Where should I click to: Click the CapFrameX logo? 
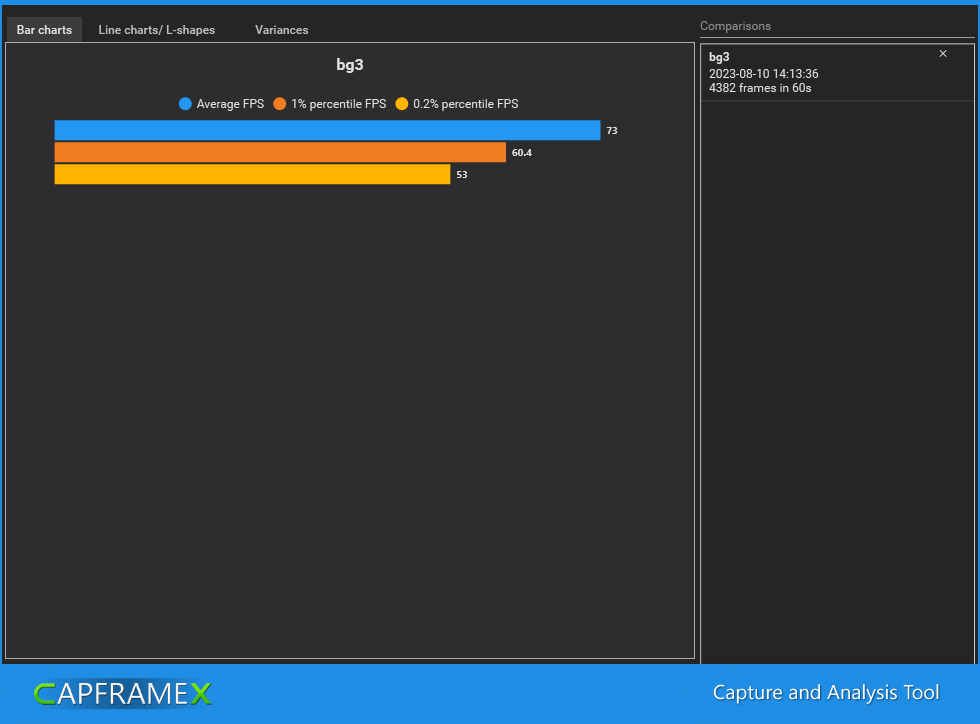click(x=122, y=694)
